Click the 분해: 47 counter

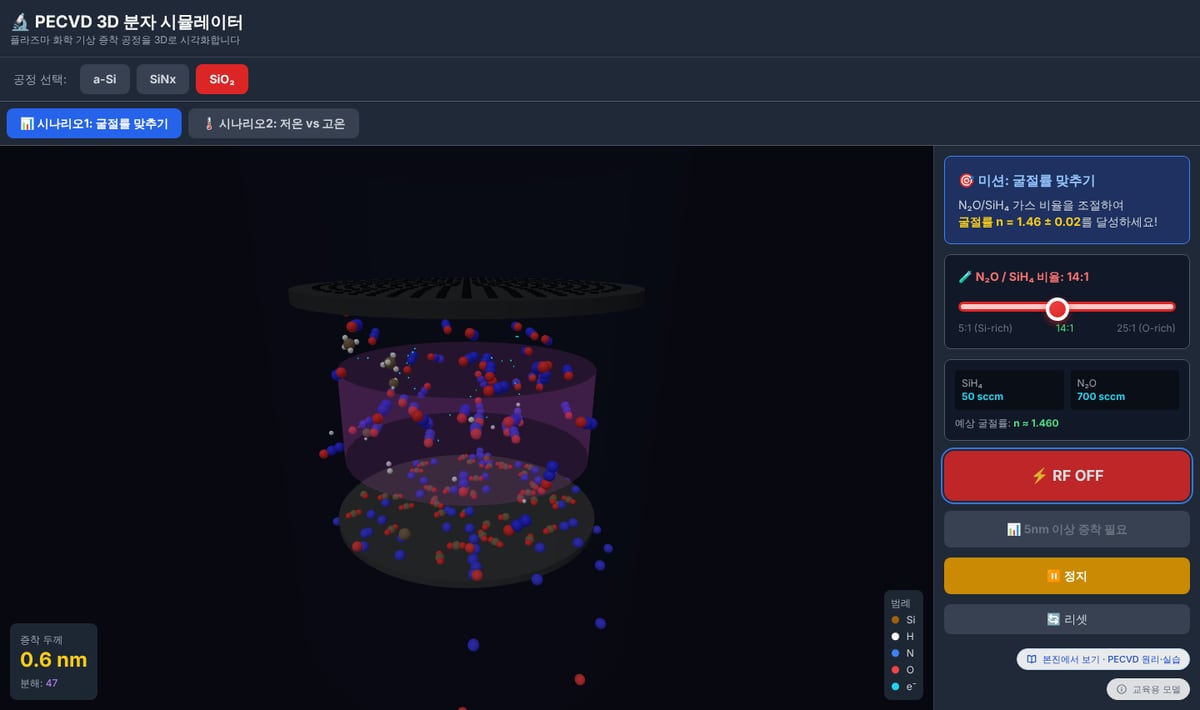(x=39, y=683)
